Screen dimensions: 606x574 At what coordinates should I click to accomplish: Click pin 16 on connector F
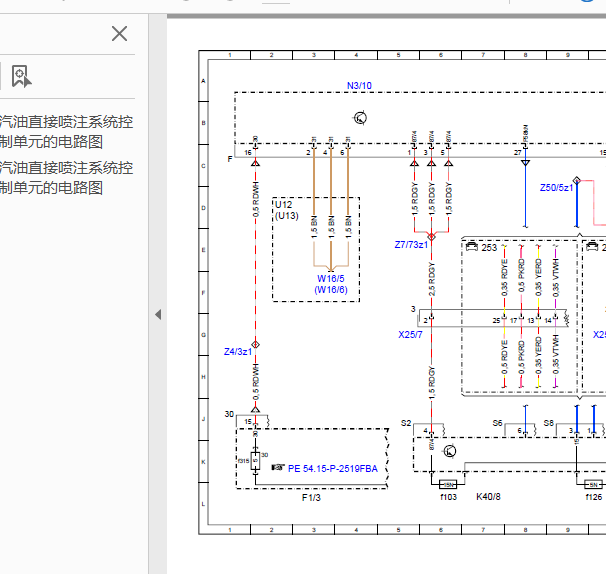click(248, 153)
